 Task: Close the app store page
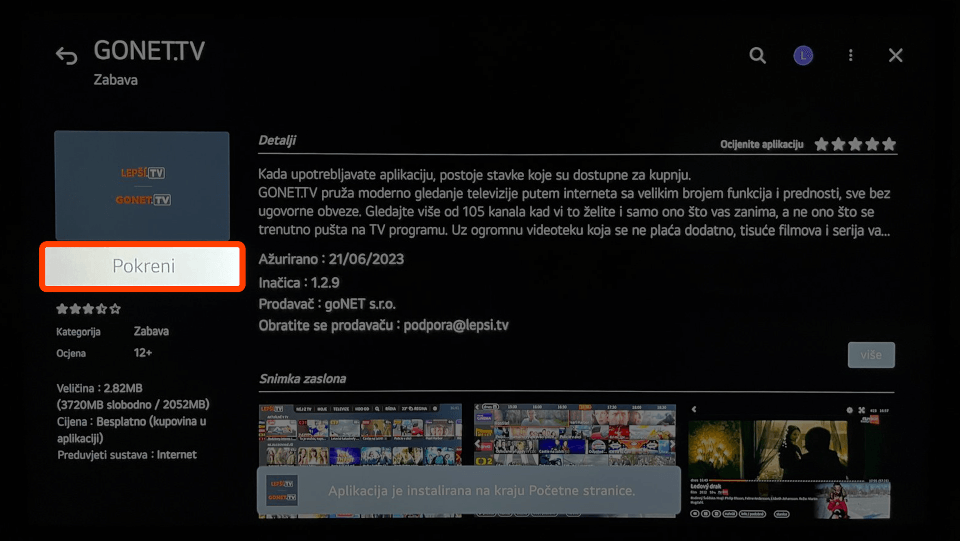point(895,56)
